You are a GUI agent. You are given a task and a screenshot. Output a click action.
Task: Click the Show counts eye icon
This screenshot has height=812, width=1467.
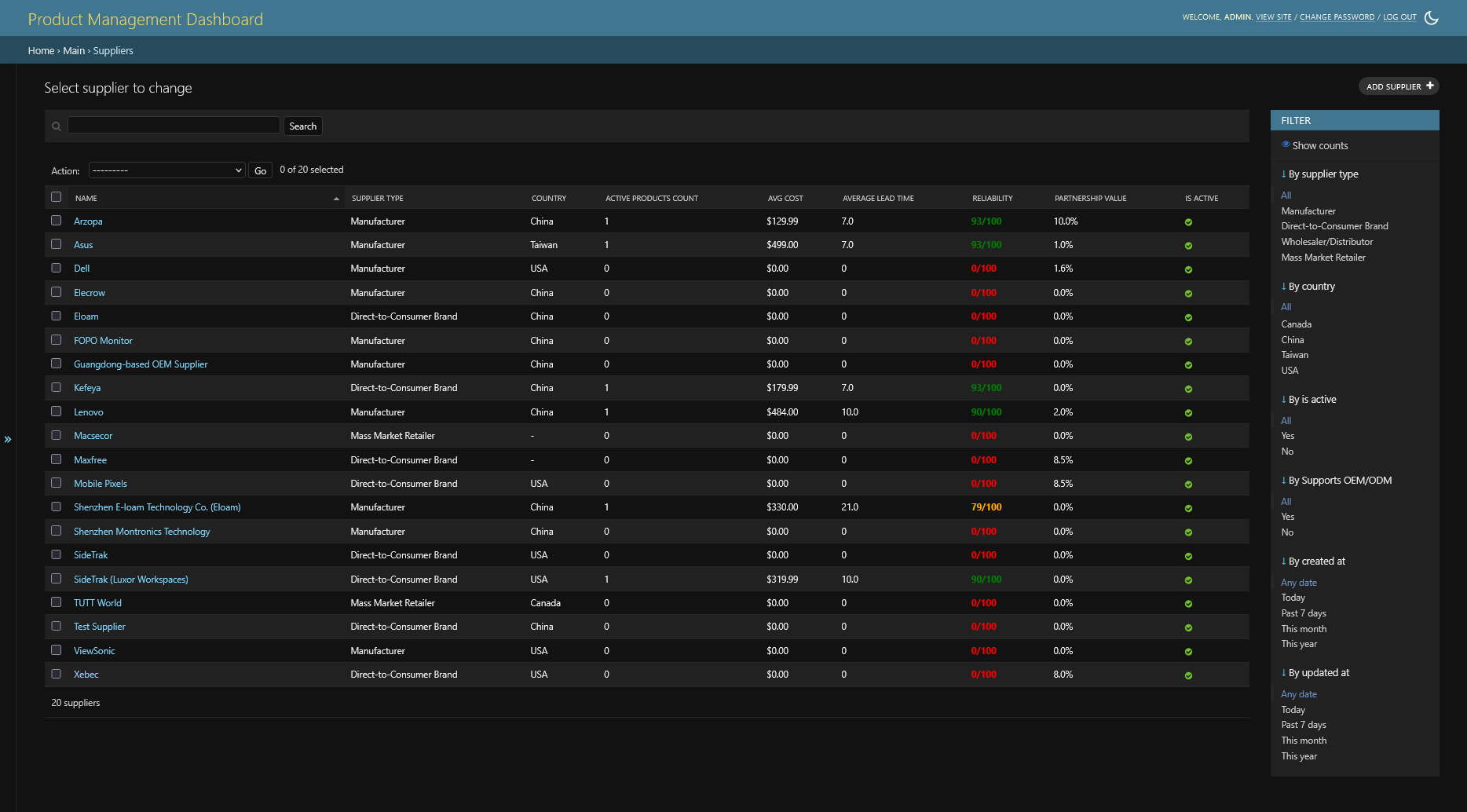click(x=1286, y=144)
